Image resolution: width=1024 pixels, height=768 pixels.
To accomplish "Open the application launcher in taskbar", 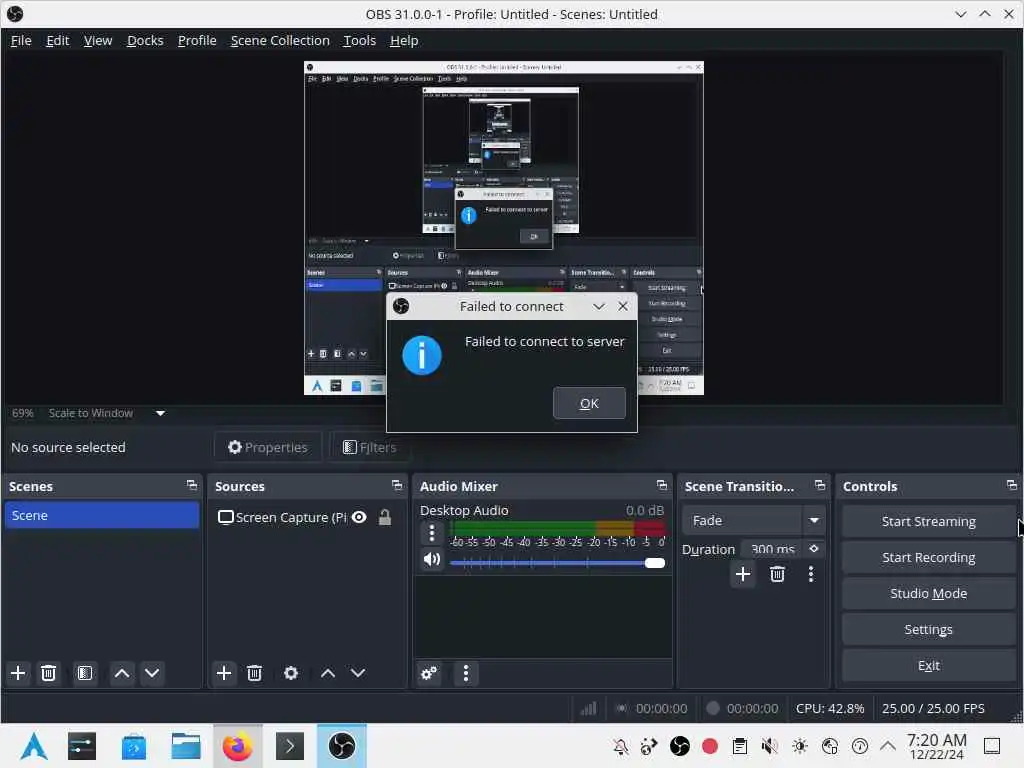I will click(x=34, y=746).
